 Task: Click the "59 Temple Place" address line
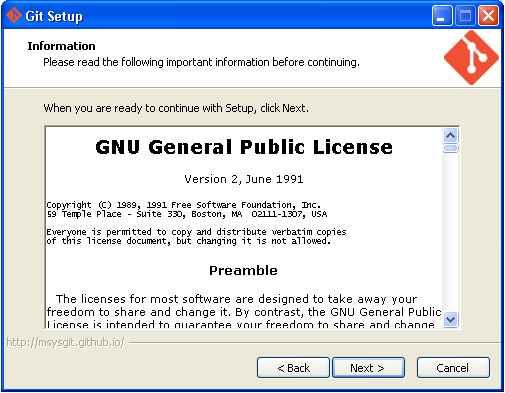pos(187,214)
